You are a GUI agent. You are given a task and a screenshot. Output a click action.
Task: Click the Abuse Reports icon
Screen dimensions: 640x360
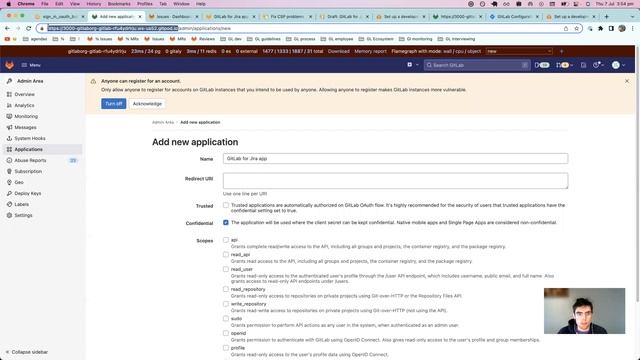pos(9,160)
